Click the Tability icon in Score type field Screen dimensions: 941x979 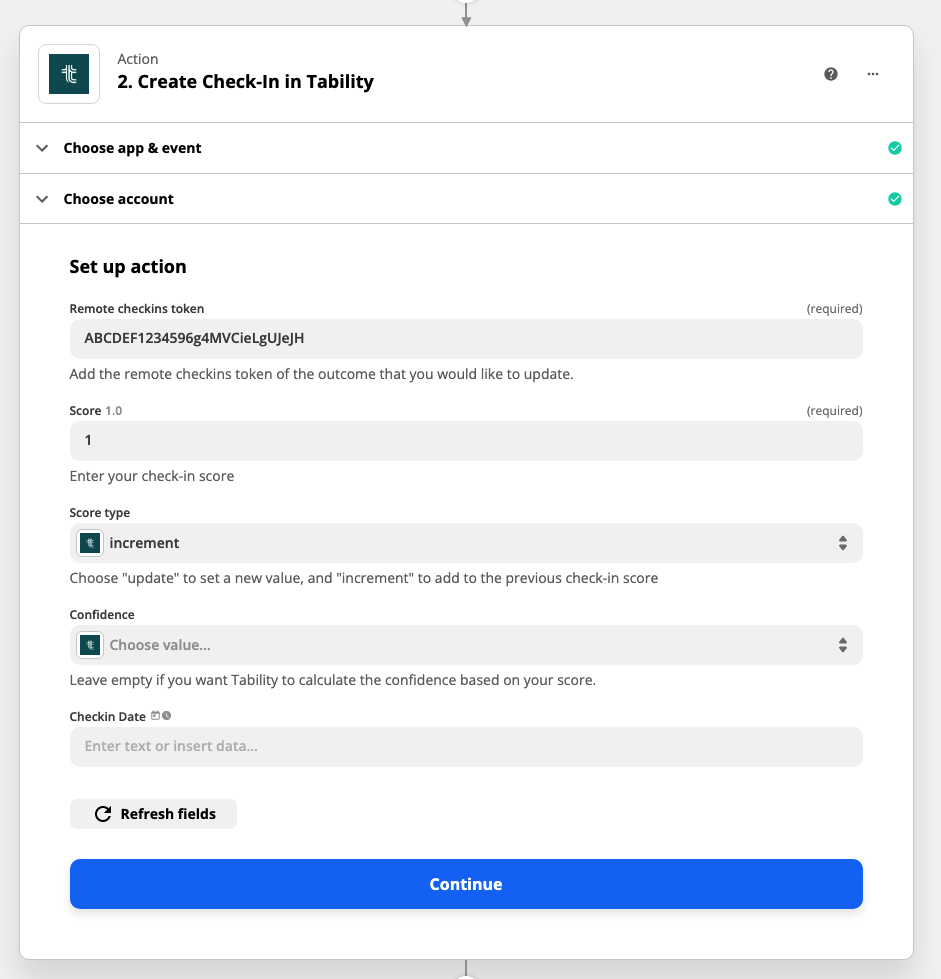90,543
